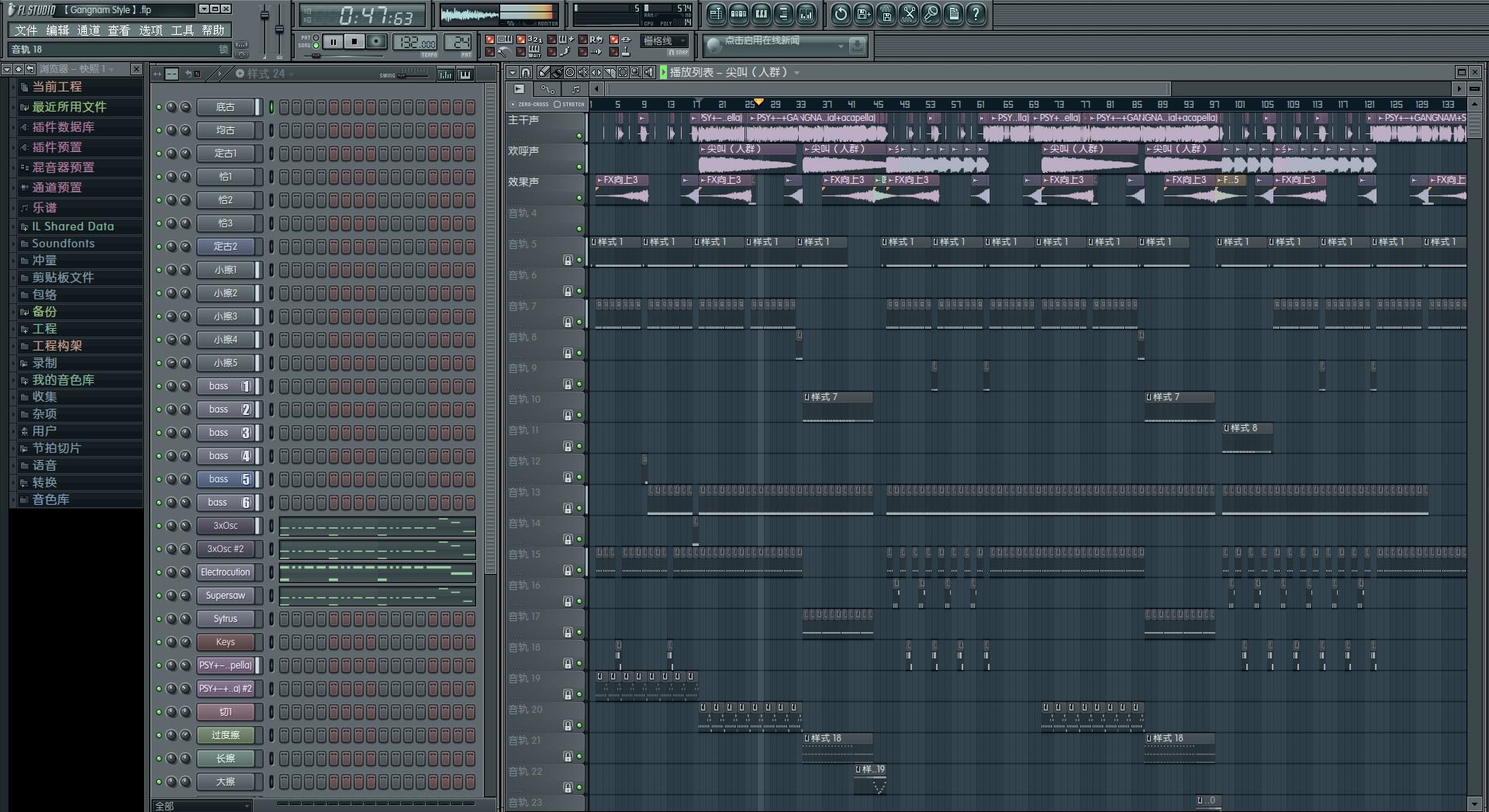
Task: Click the render audio file icon
Action: point(886,14)
